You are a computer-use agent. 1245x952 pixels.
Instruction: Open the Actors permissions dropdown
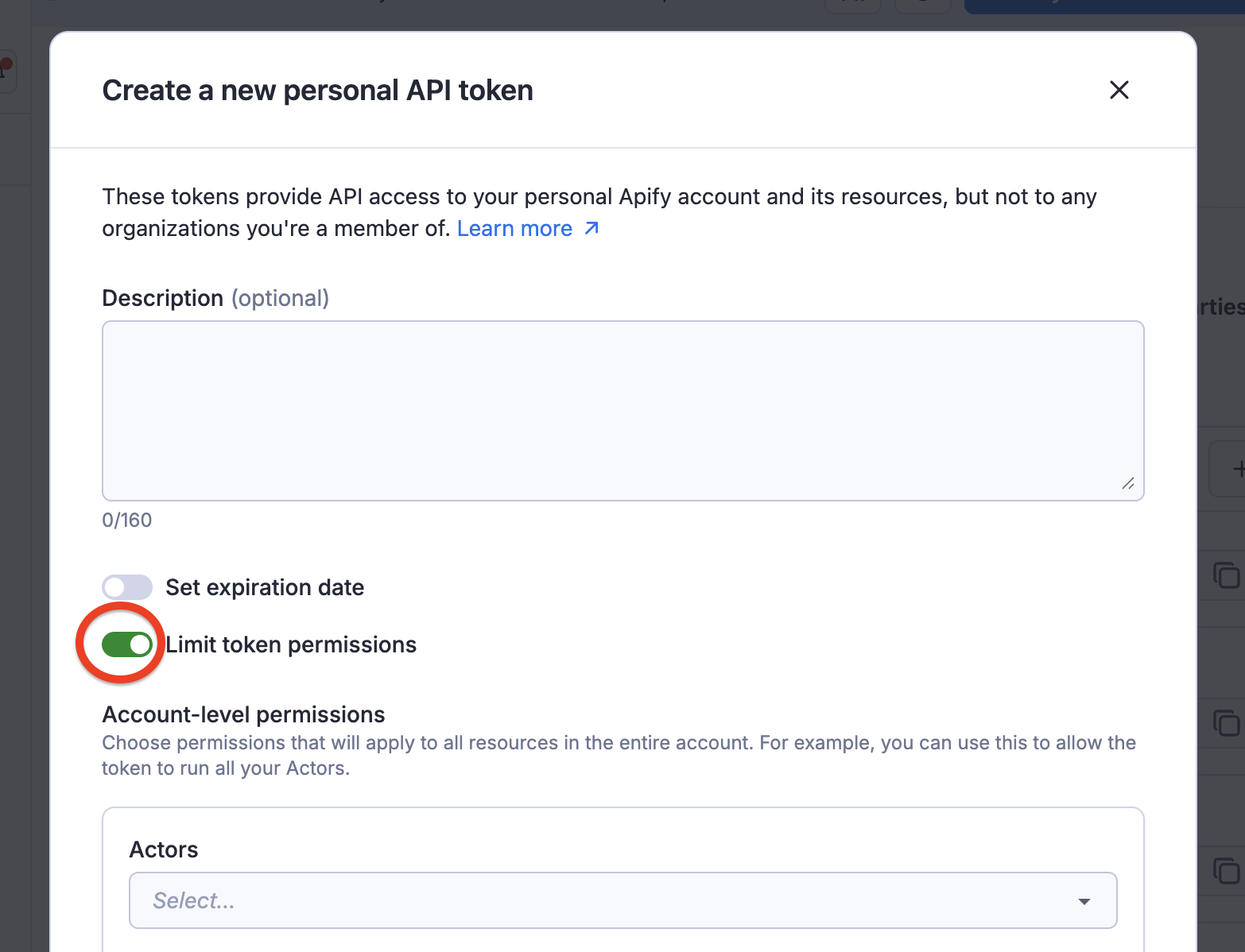click(x=622, y=900)
